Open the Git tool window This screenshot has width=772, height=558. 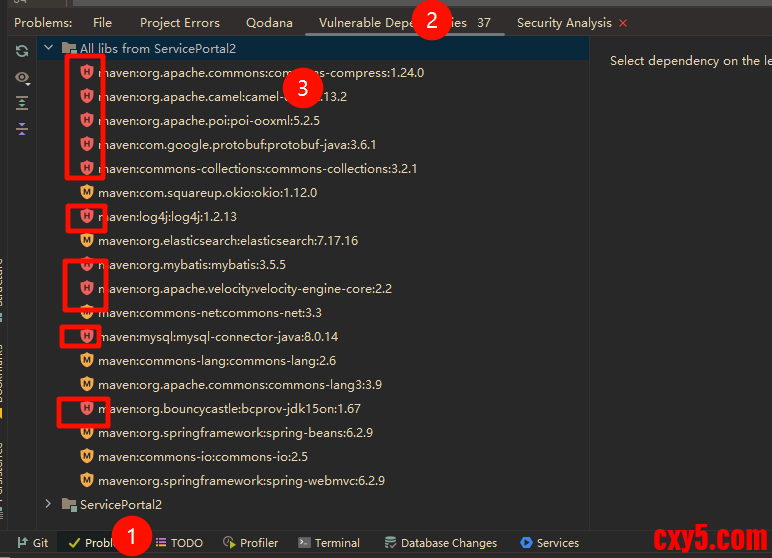pos(31,543)
